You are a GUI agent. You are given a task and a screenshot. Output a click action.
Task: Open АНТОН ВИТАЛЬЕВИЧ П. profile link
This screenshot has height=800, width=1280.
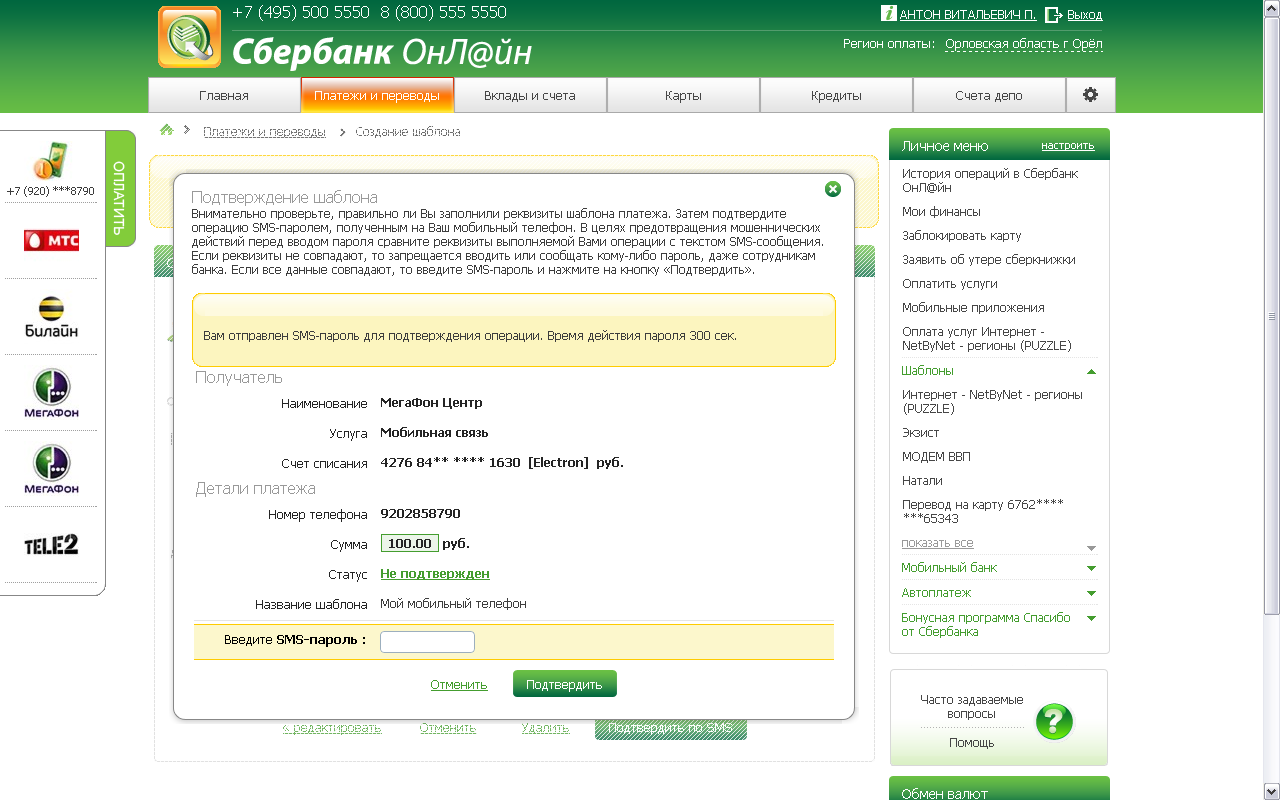tap(968, 15)
